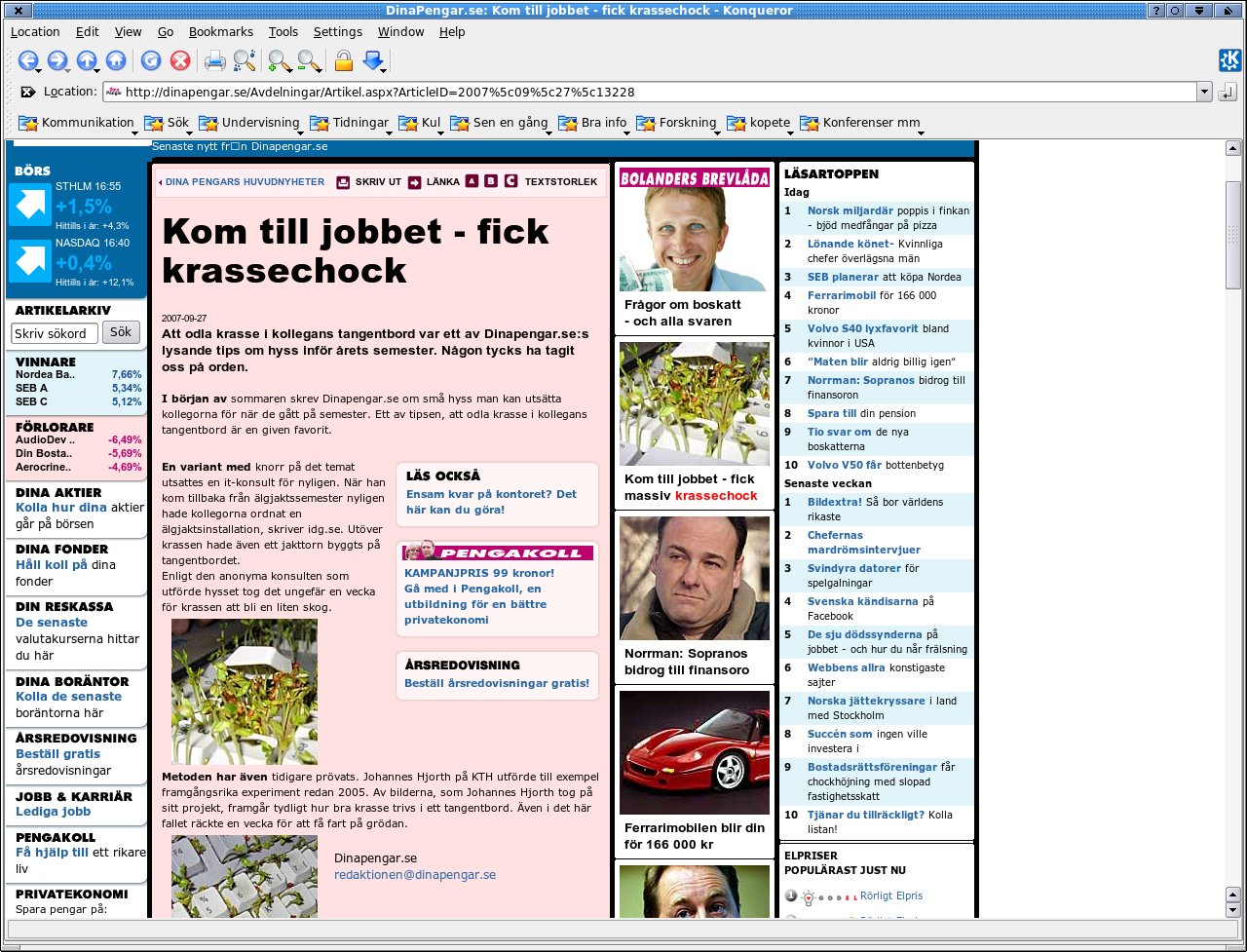Reload the current page
Screen dimensions: 1247x952
[151, 60]
